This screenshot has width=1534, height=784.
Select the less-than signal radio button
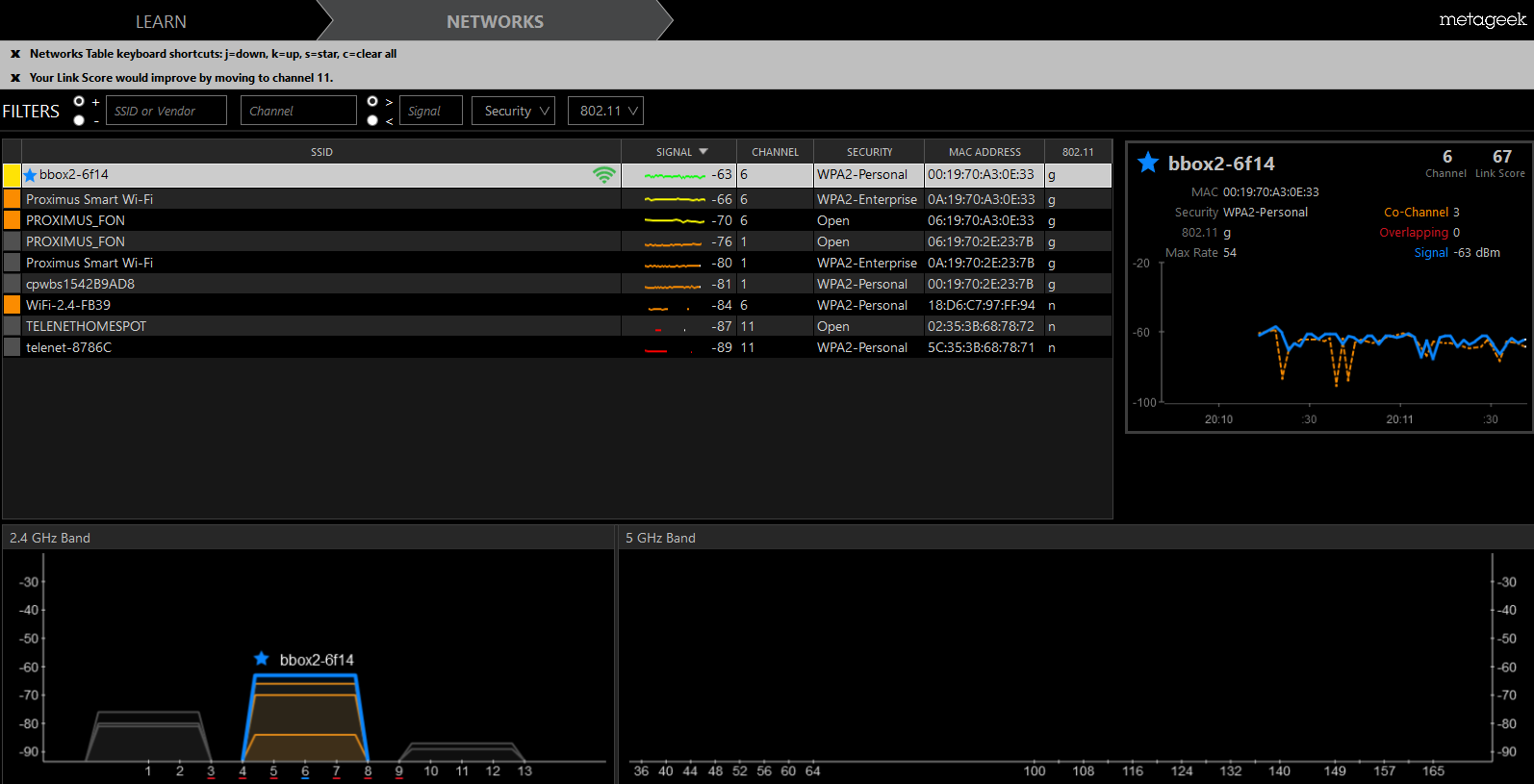point(372,120)
